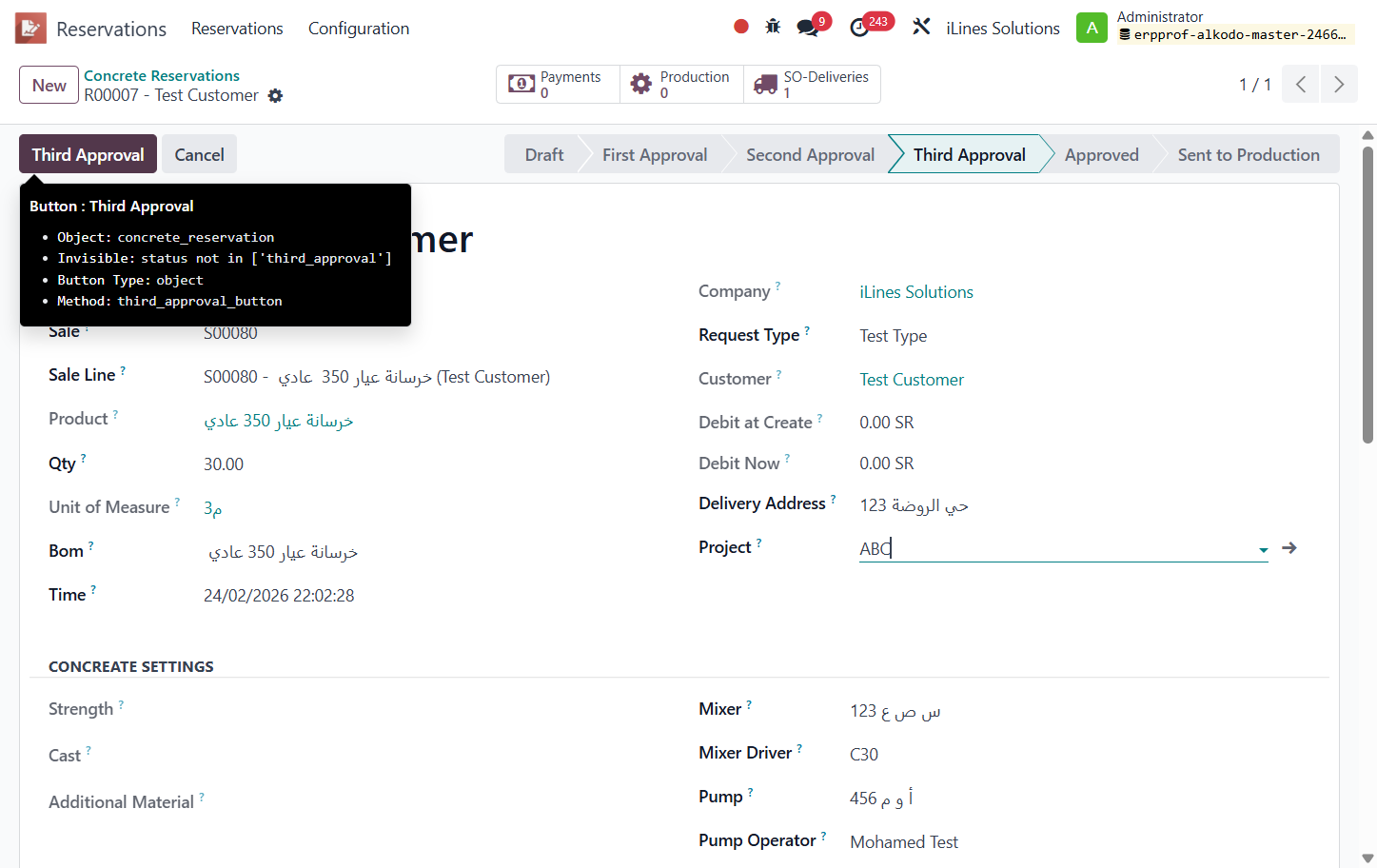The height and width of the screenshot is (868, 1377).
Task: Click the Cancel button
Action: coord(199,154)
